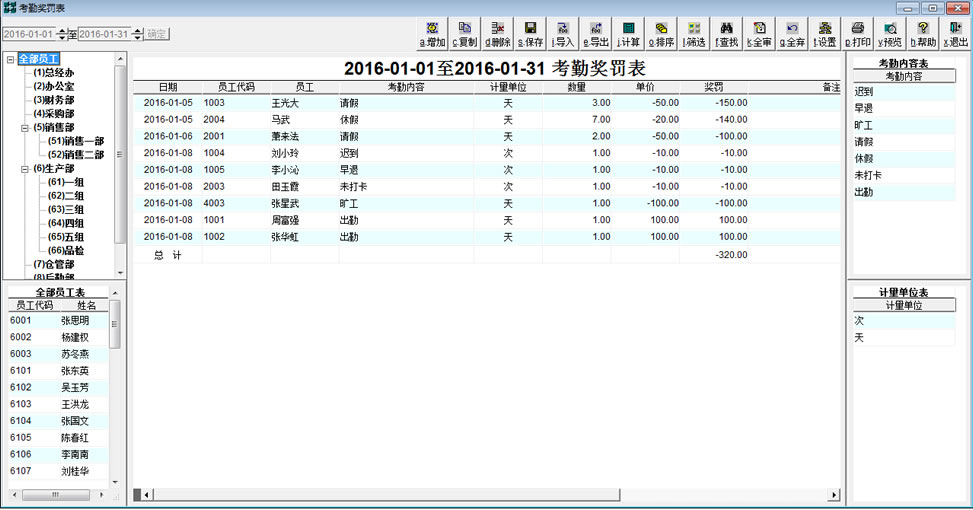Save with the 保存 toolbar icon
This screenshot has width=973, height=510.
(x=531, y=34)
